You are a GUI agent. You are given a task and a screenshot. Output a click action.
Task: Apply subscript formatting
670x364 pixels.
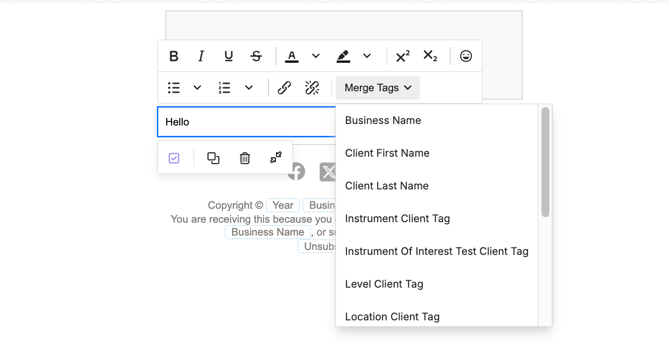(x=430, y=56)
